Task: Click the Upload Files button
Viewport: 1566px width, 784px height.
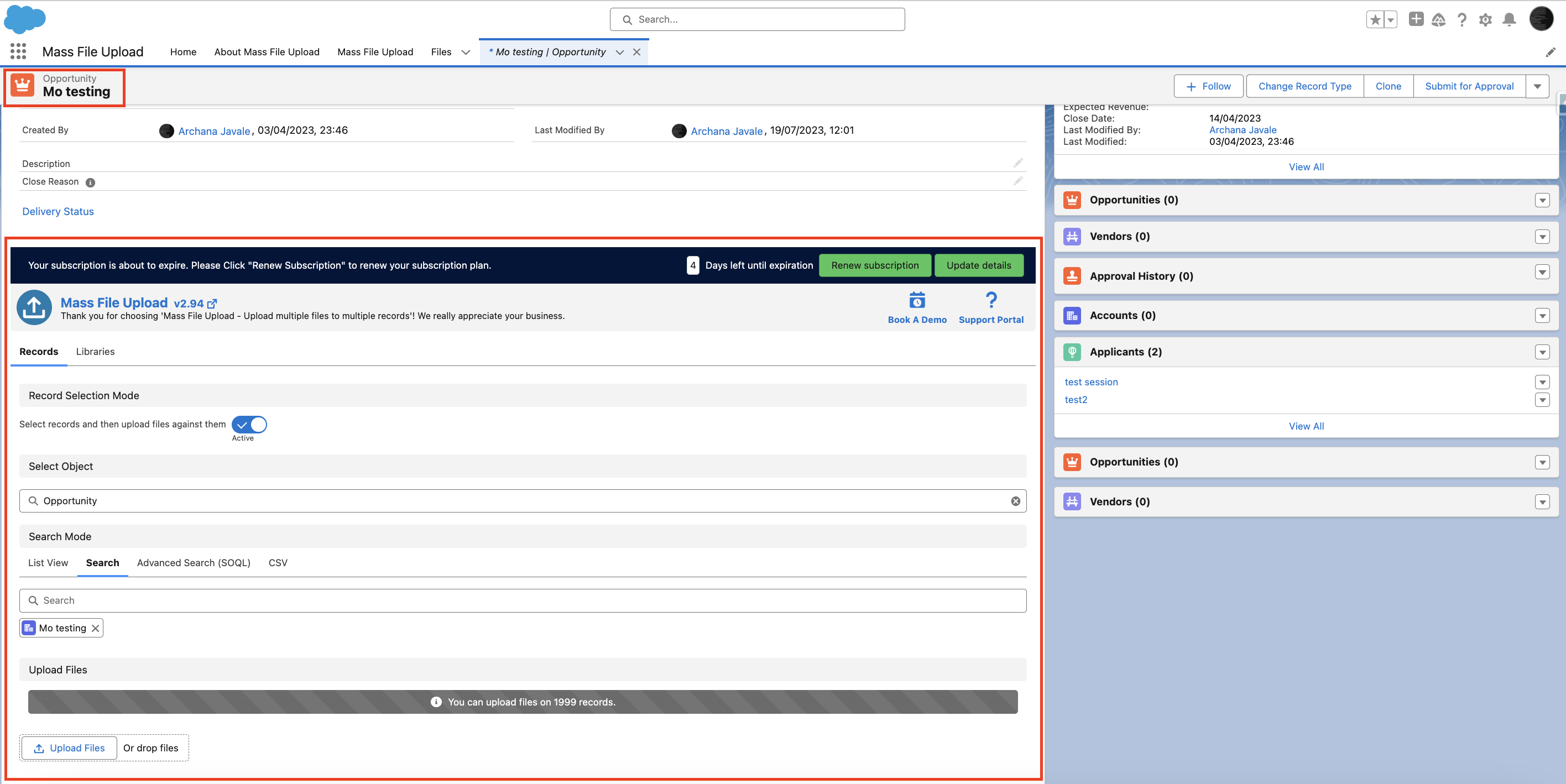Action: 69,748
